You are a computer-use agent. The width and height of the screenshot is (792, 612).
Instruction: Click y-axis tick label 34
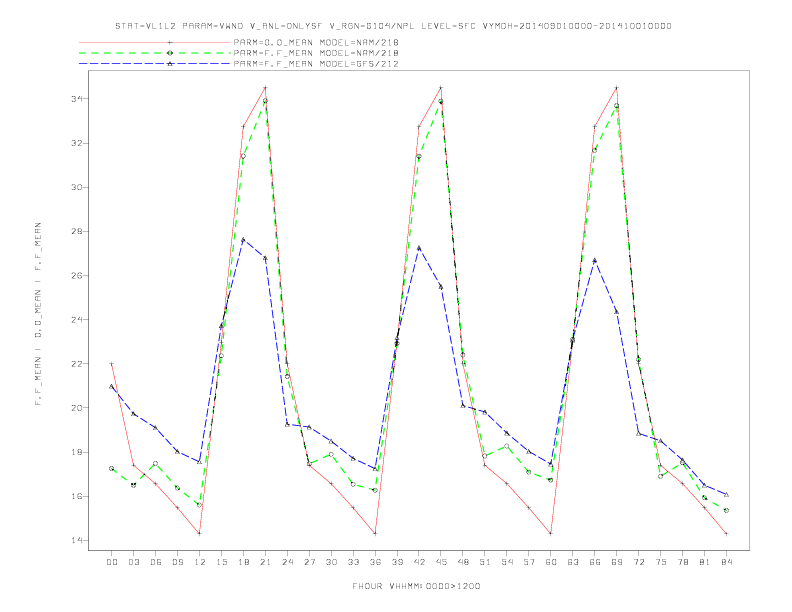[76, 99]
